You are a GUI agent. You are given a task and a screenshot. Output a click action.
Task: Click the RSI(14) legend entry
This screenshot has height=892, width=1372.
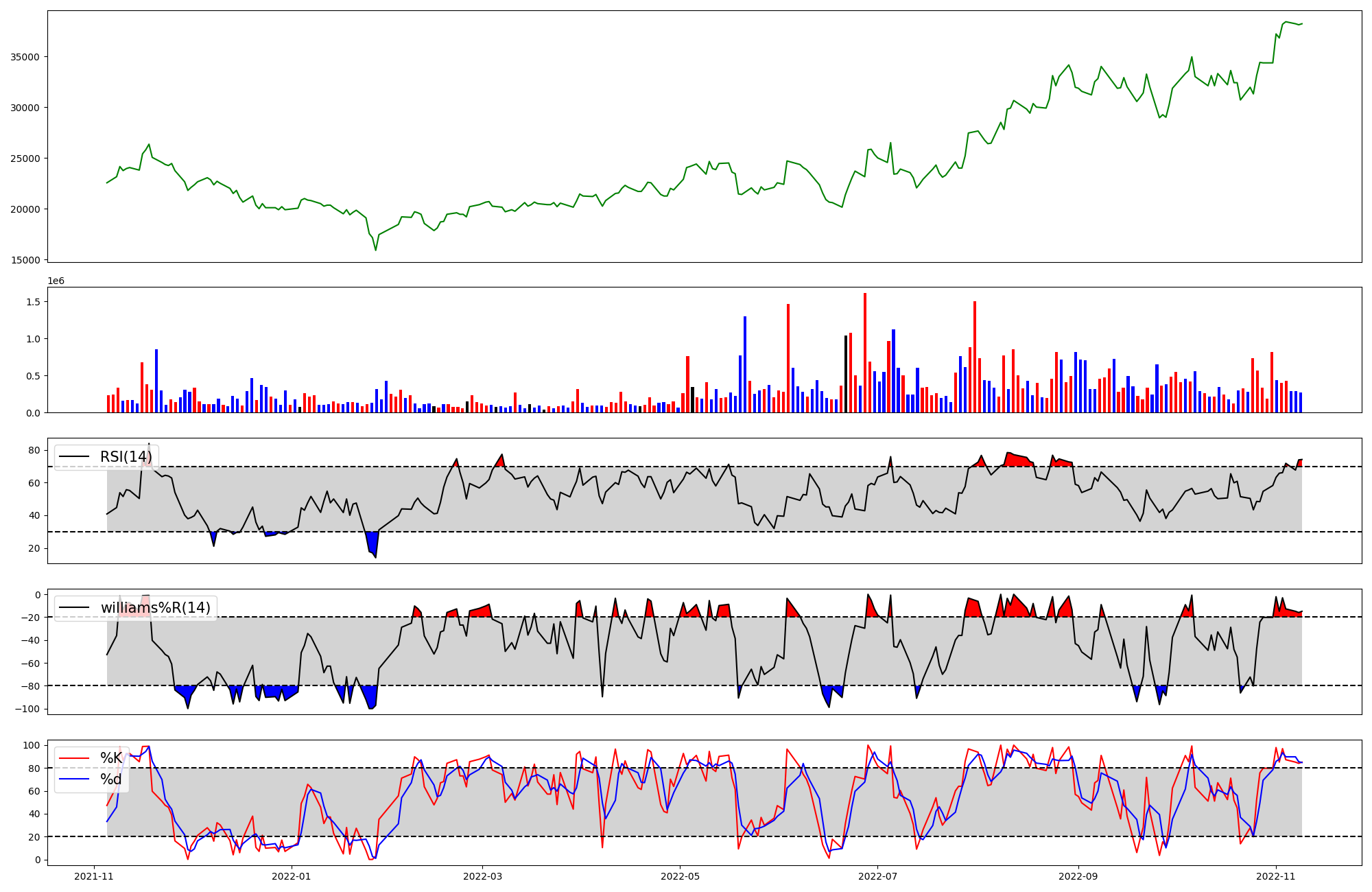coord(126,457)
